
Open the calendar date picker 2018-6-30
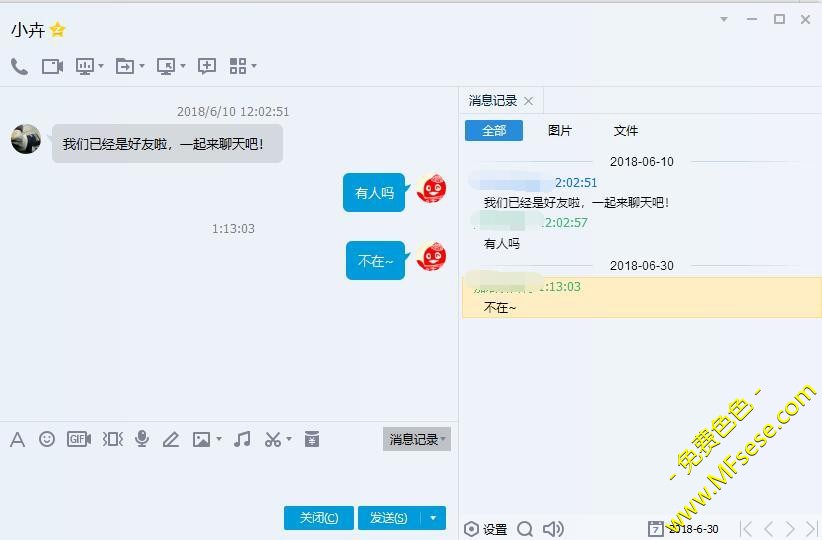[683, 528]
